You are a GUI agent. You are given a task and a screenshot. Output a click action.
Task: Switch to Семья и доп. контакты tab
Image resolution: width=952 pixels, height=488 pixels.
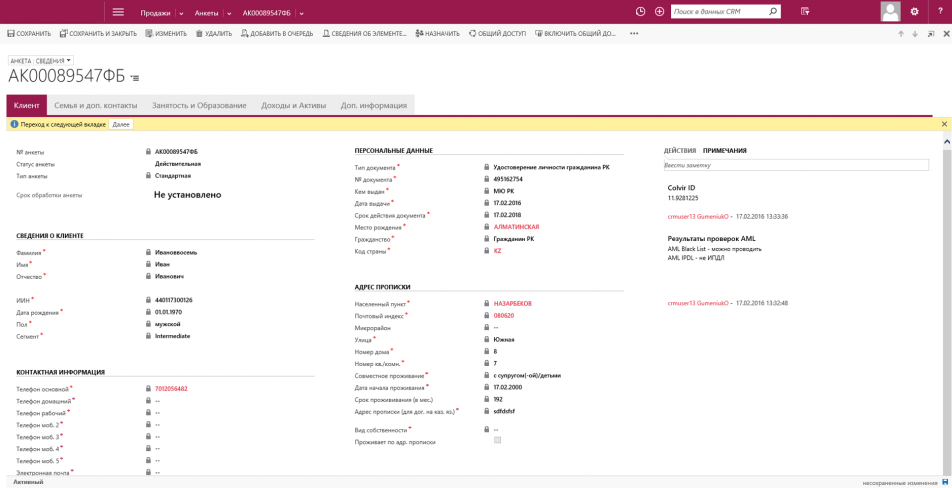(x=96, y=105)
